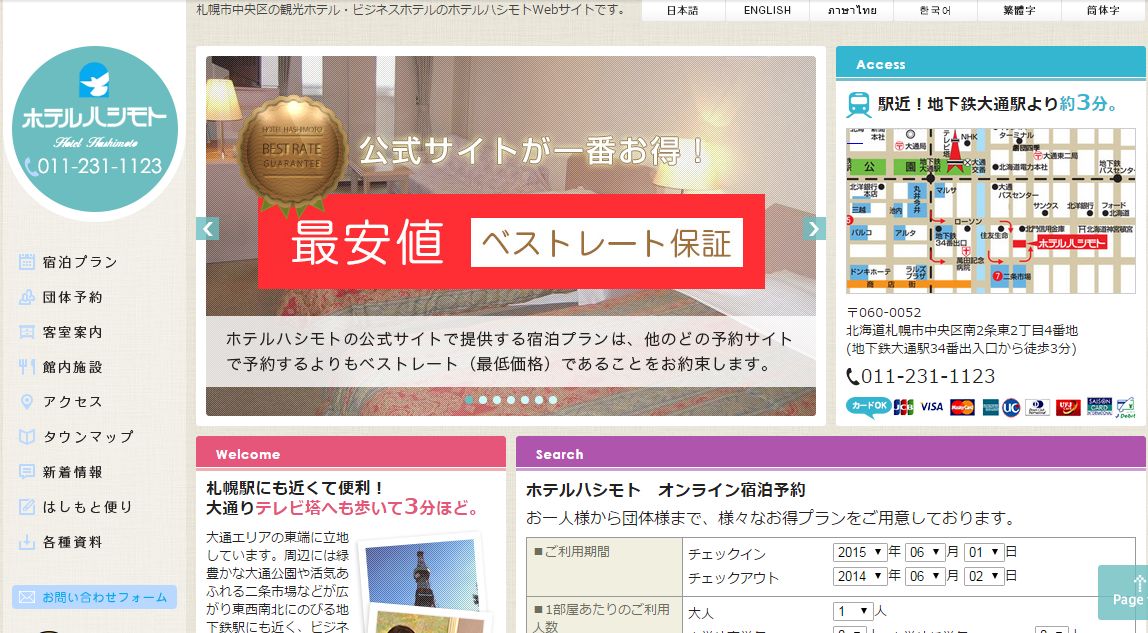This screenshot has width=1148, height=633.
Task: Open タウンマップ folded map icon
Action: [x=26, y=437]
